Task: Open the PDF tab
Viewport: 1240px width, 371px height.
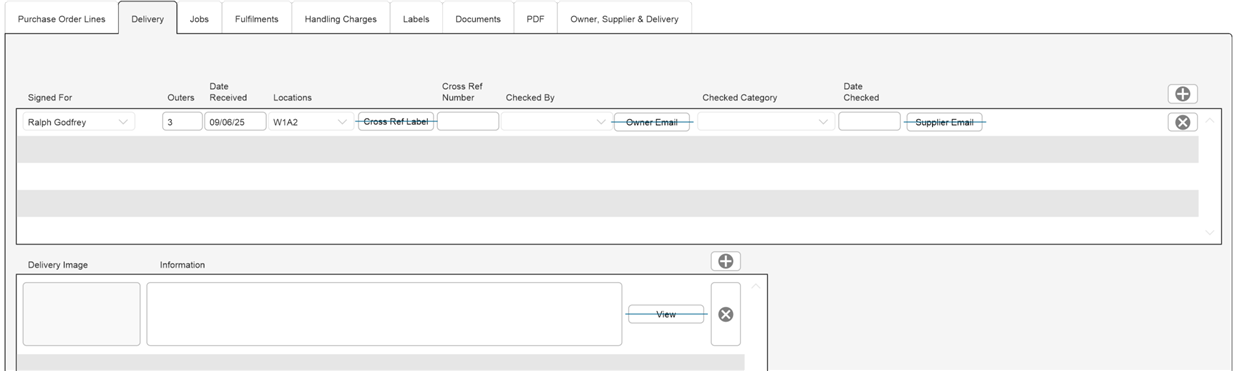Action: 536,19
